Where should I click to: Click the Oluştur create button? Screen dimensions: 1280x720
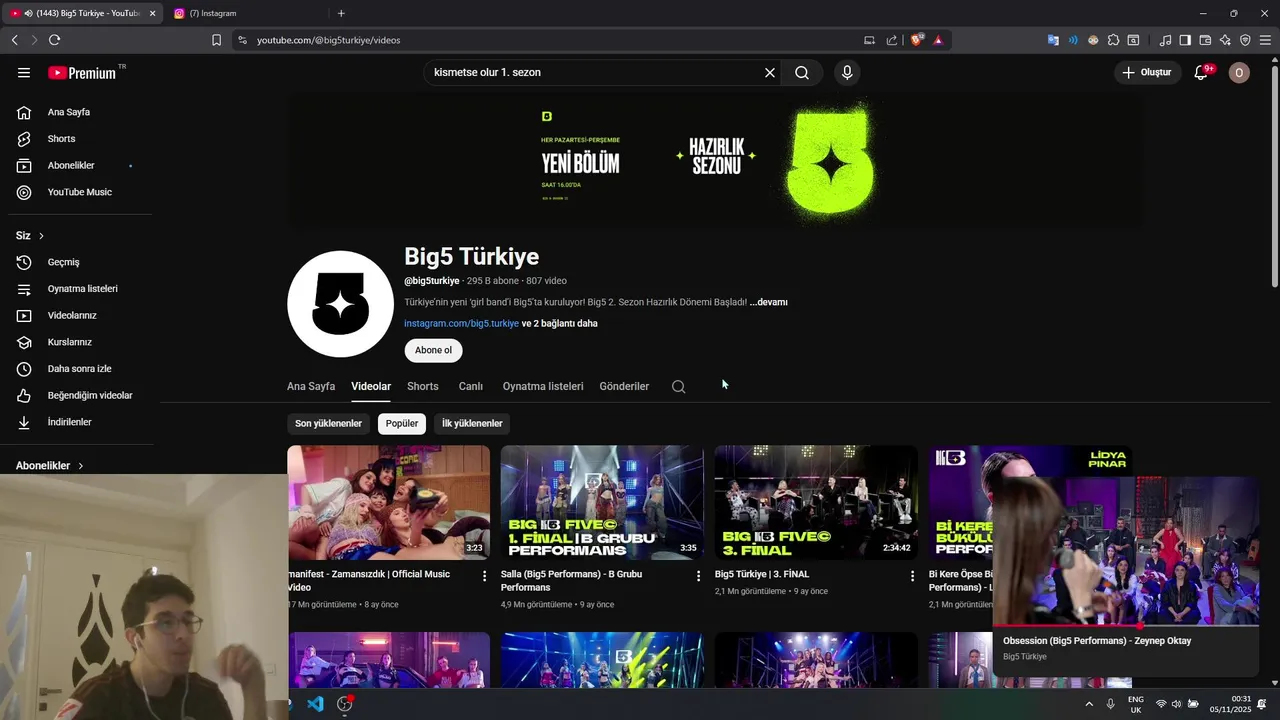point(1146,72)
